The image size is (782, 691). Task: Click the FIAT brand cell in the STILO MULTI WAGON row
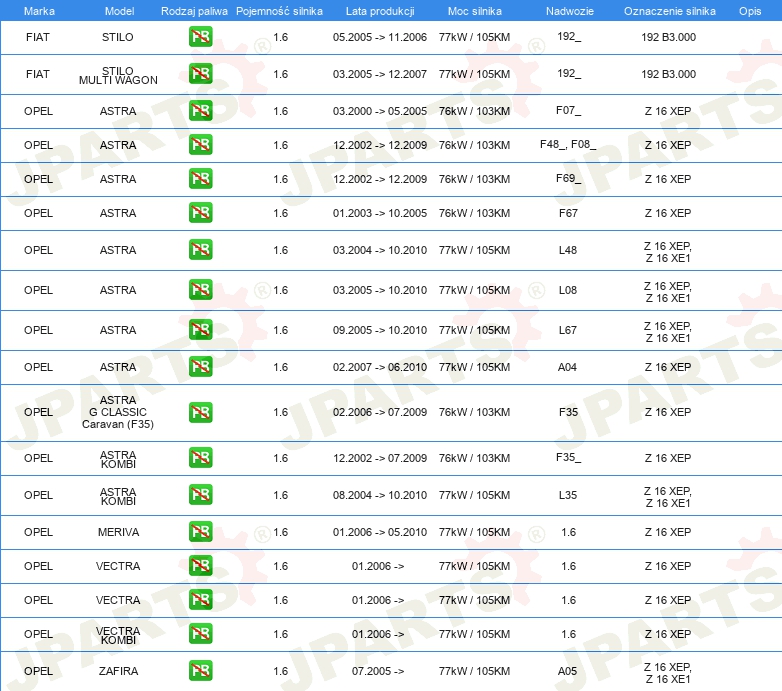coord(38,74)
